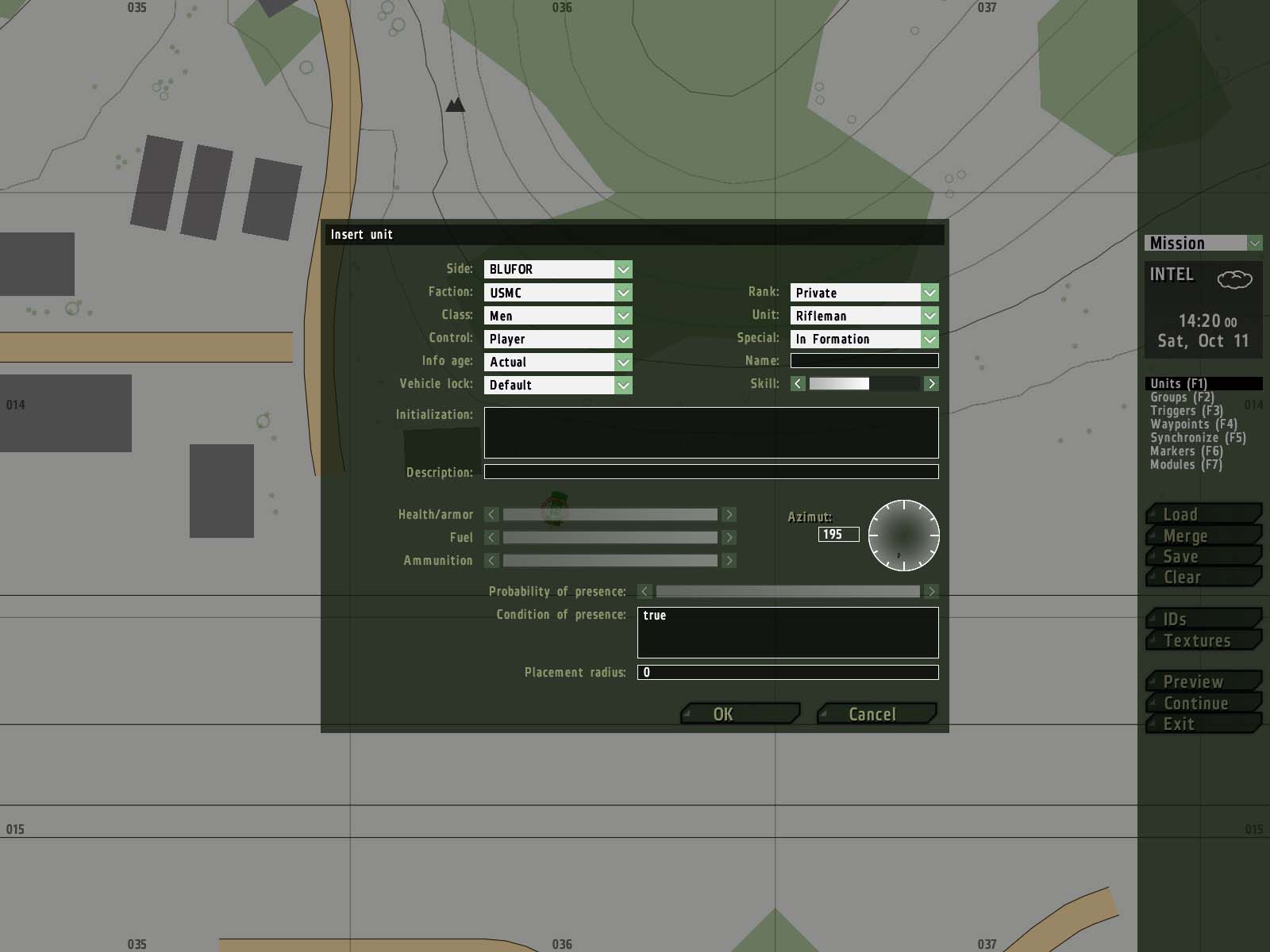
Task: Click the green soldier unit icon on the map
Action: (556, 509)
